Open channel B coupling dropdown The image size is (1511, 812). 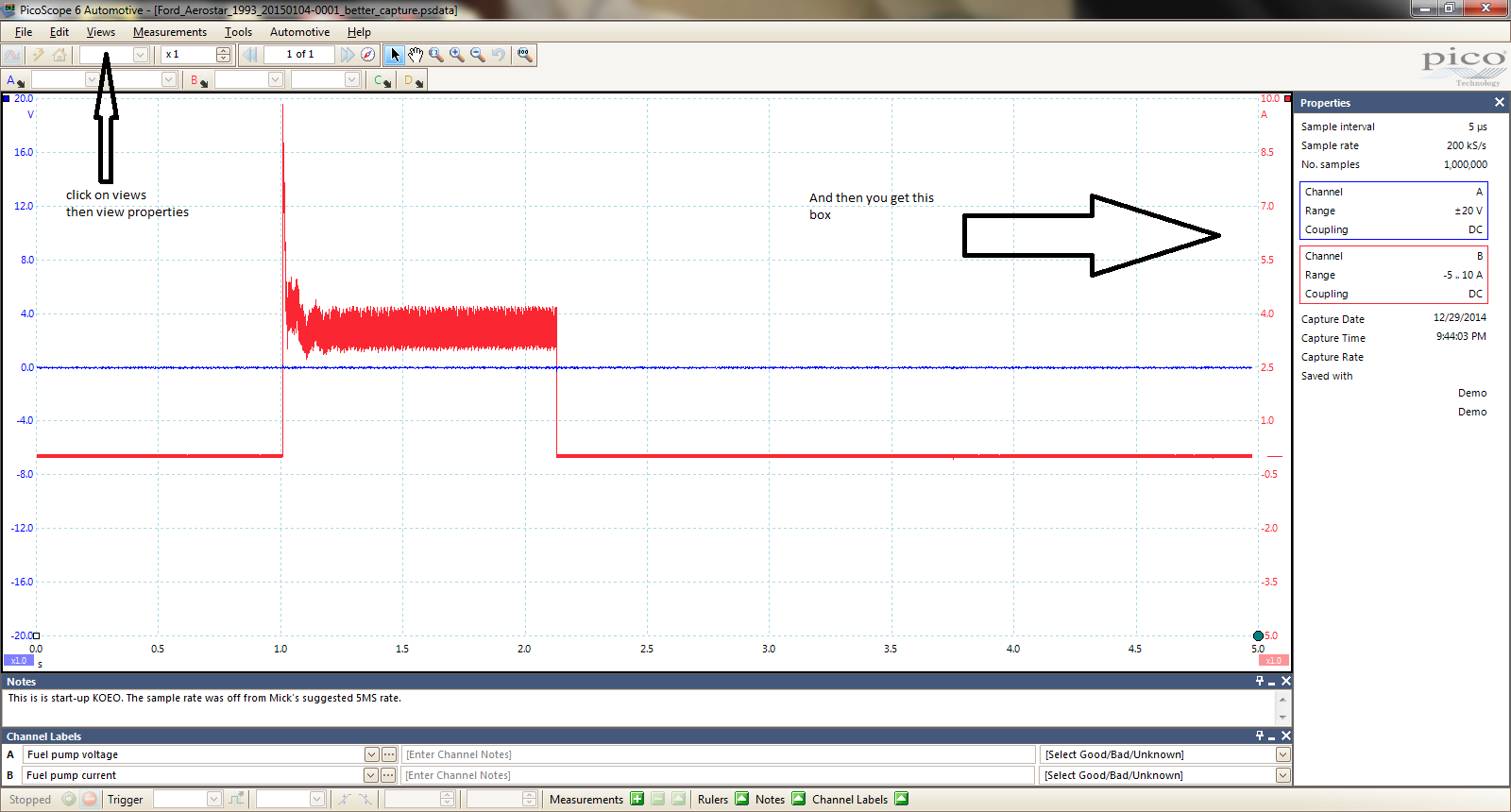click(x=351, y=80)
